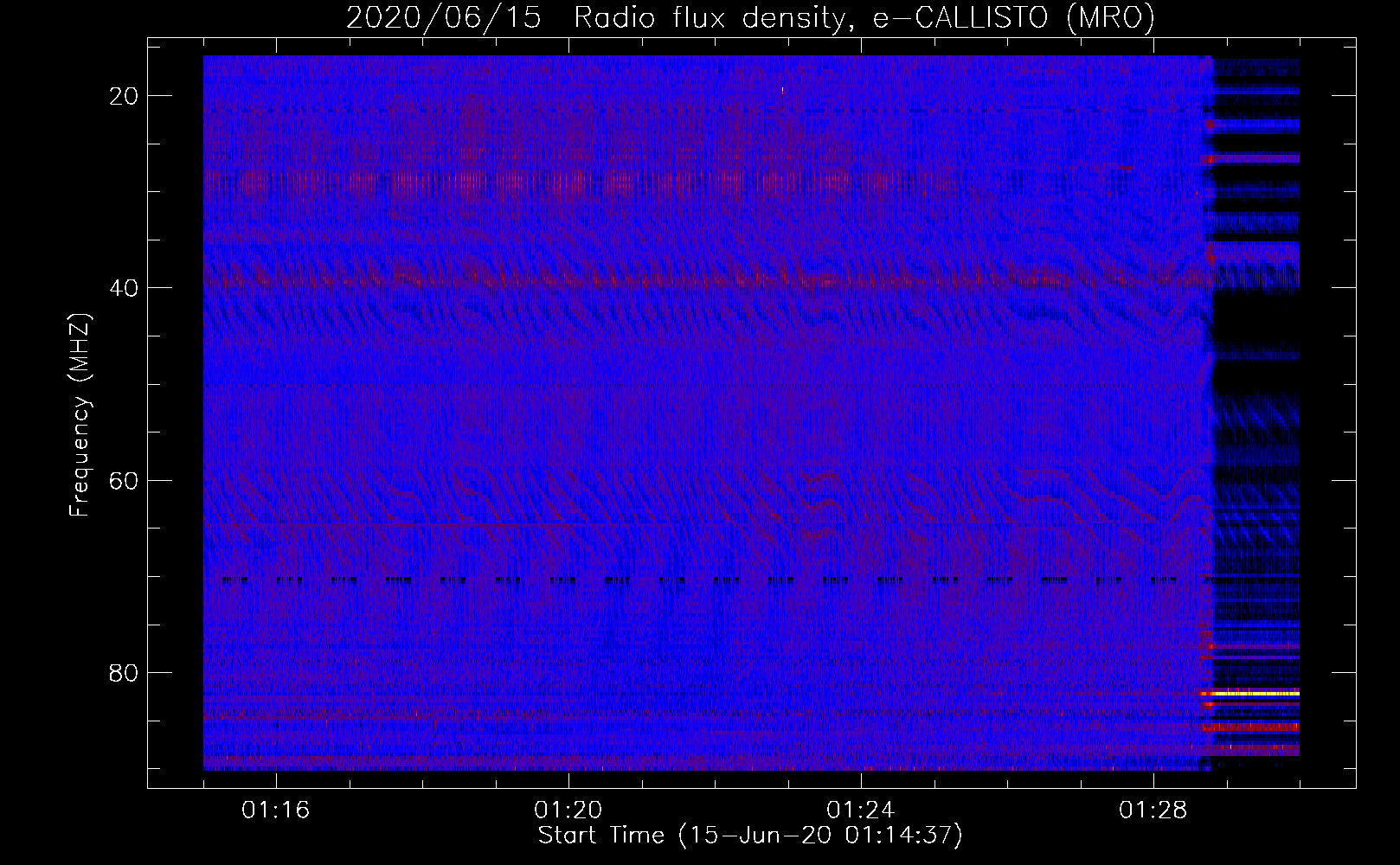Select the 01:16 time tick label
Viewport: 1400px width, 865px height.
coord(276,811)
